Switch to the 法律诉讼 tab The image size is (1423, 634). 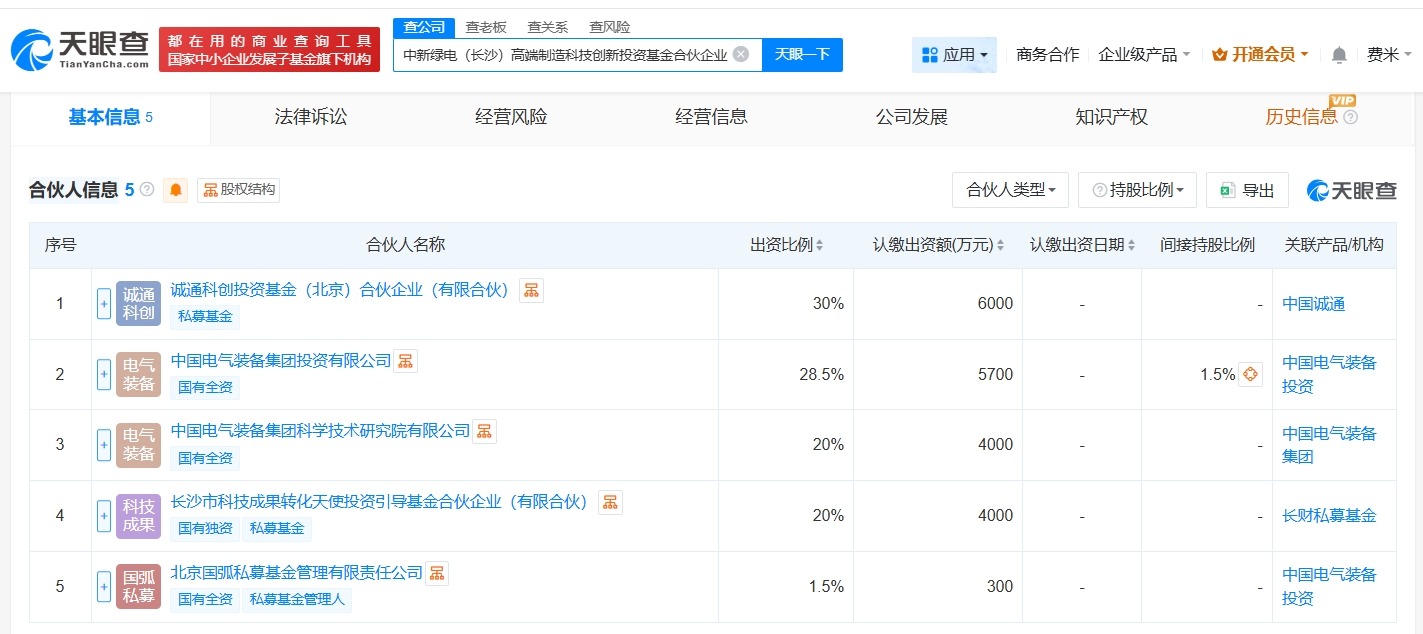309,117
